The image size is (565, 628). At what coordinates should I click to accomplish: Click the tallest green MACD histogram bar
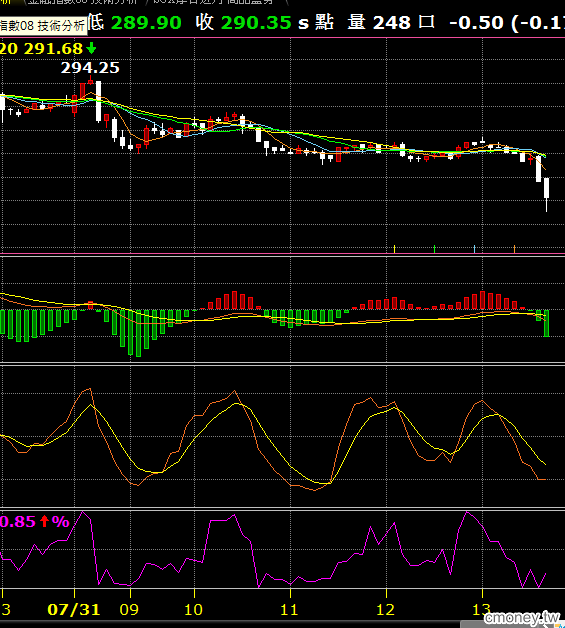[139, 333]
